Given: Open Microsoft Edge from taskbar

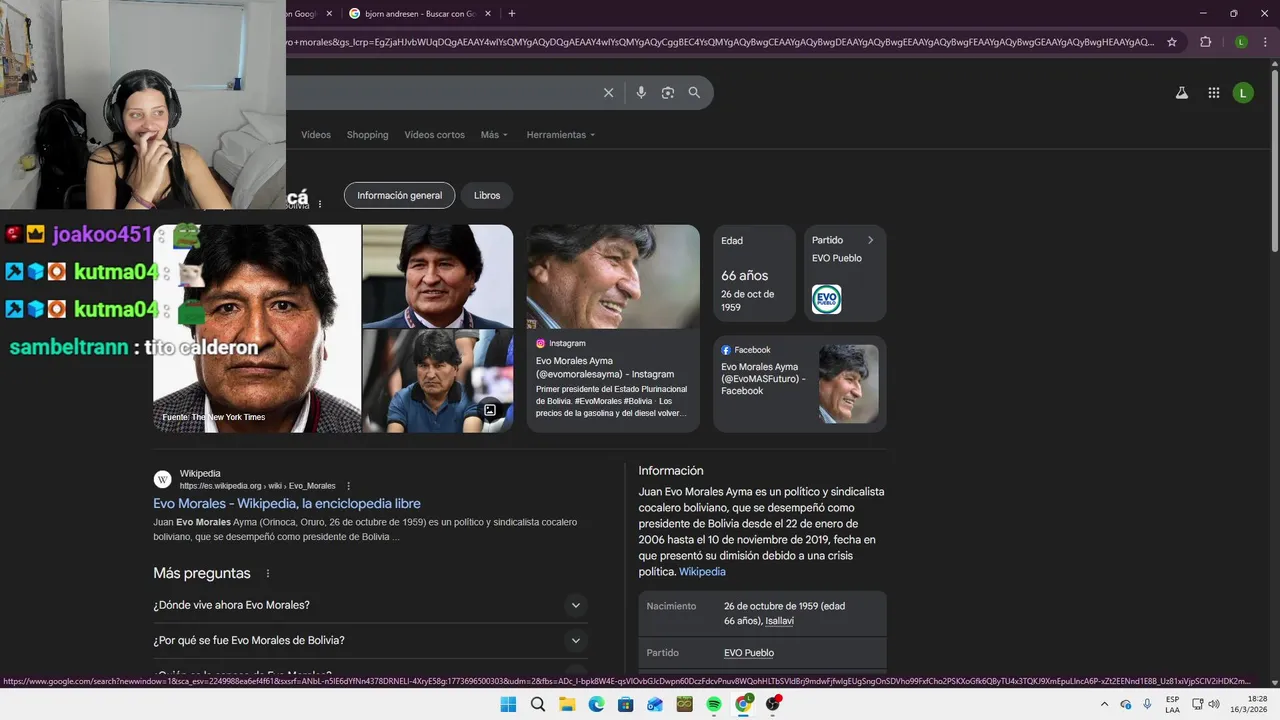Looking at the screenshot, I should point(596,704).
